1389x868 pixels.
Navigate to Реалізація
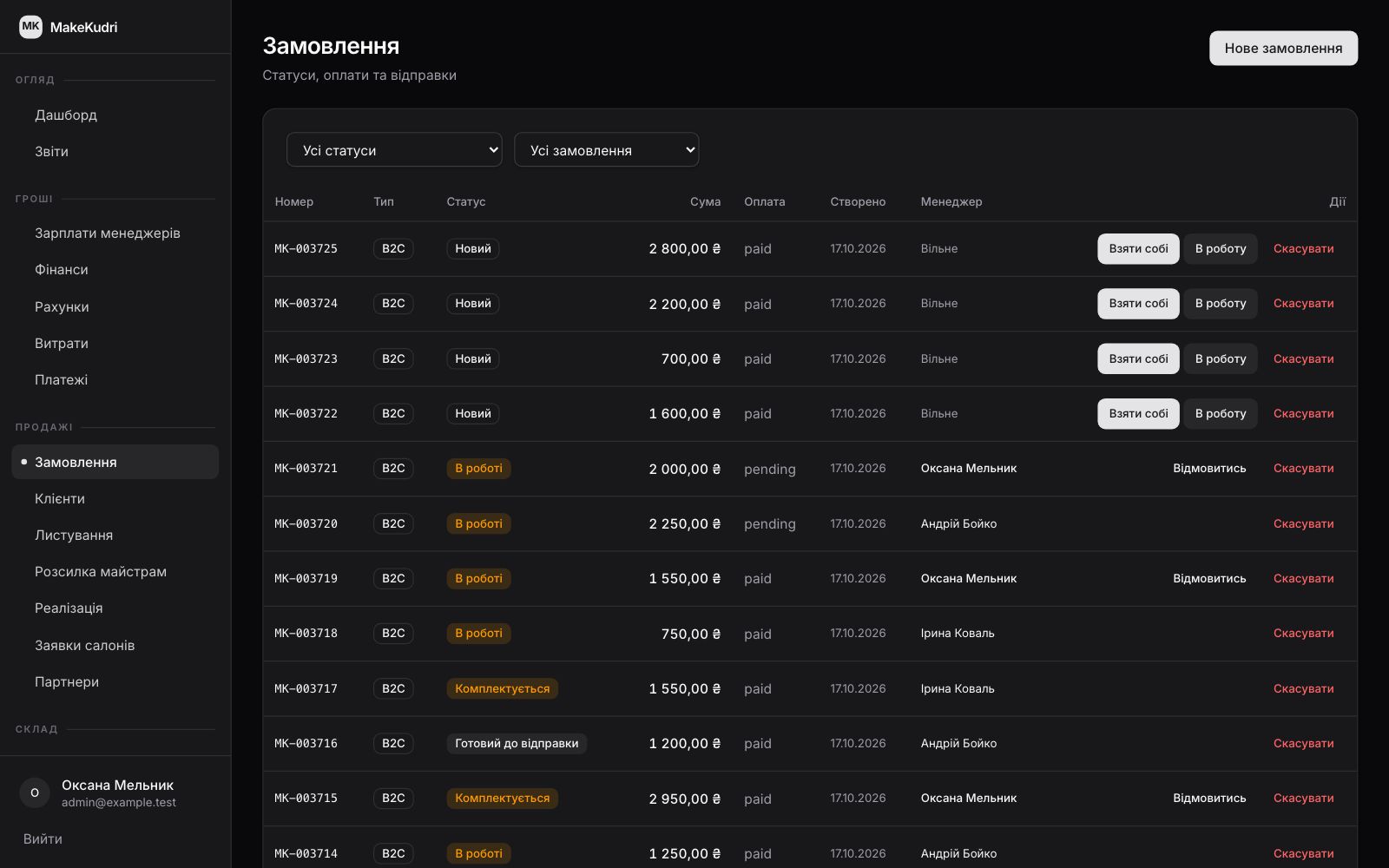pyautogui.click(x=115, y=608)
